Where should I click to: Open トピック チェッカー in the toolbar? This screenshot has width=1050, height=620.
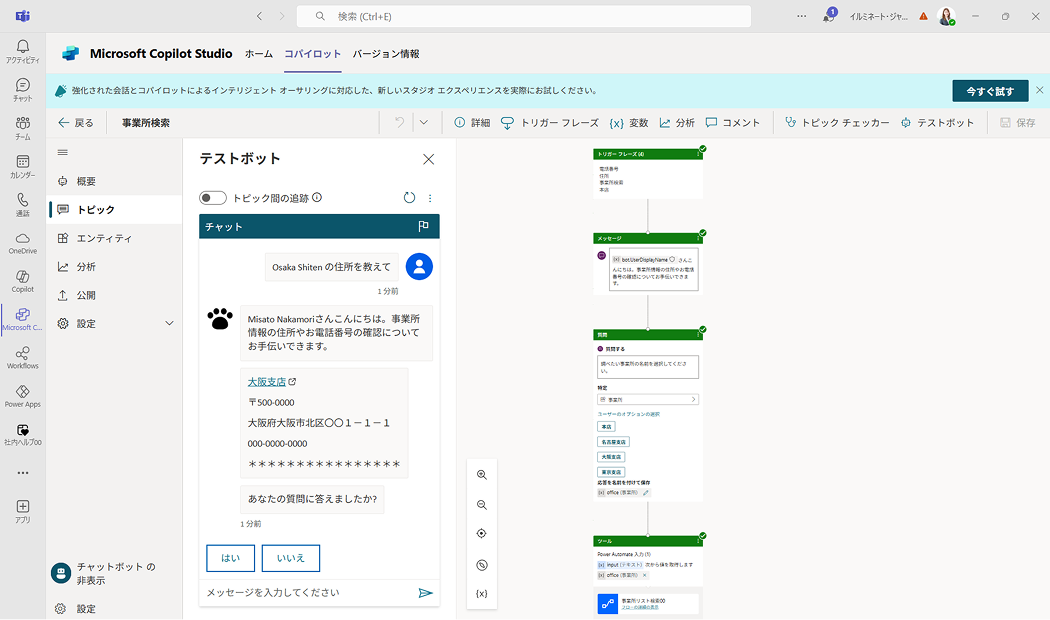(837, 123)
